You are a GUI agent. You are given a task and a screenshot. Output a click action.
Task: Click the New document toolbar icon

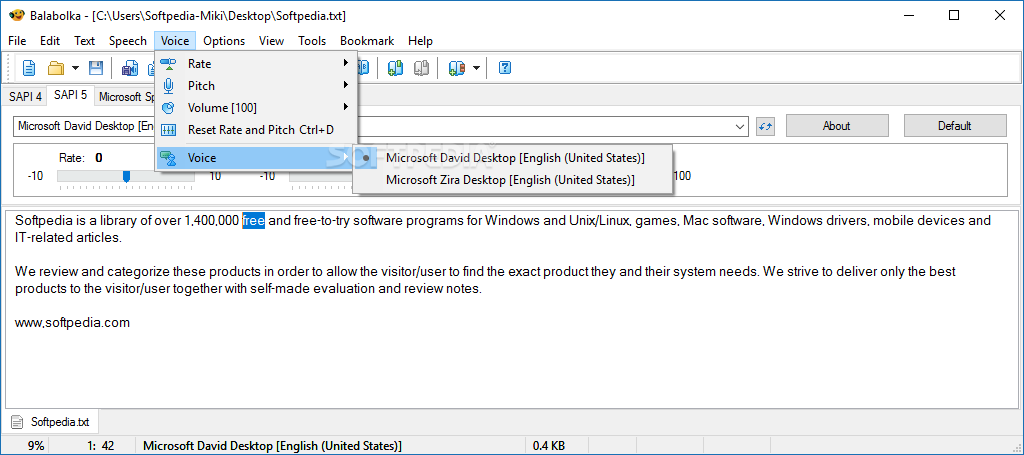(28, 68)
